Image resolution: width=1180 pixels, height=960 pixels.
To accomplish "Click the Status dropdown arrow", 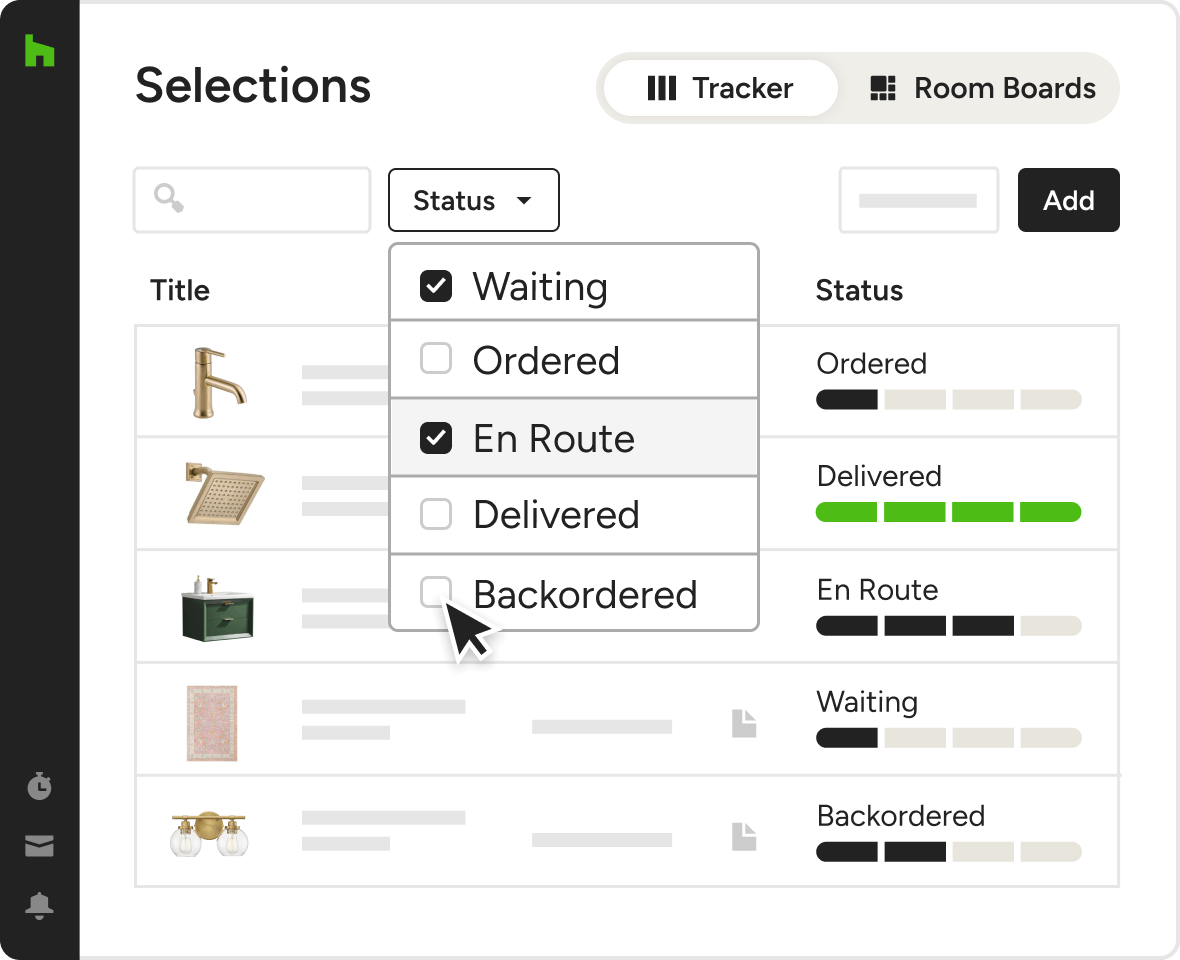I will (x=524, y=201).
